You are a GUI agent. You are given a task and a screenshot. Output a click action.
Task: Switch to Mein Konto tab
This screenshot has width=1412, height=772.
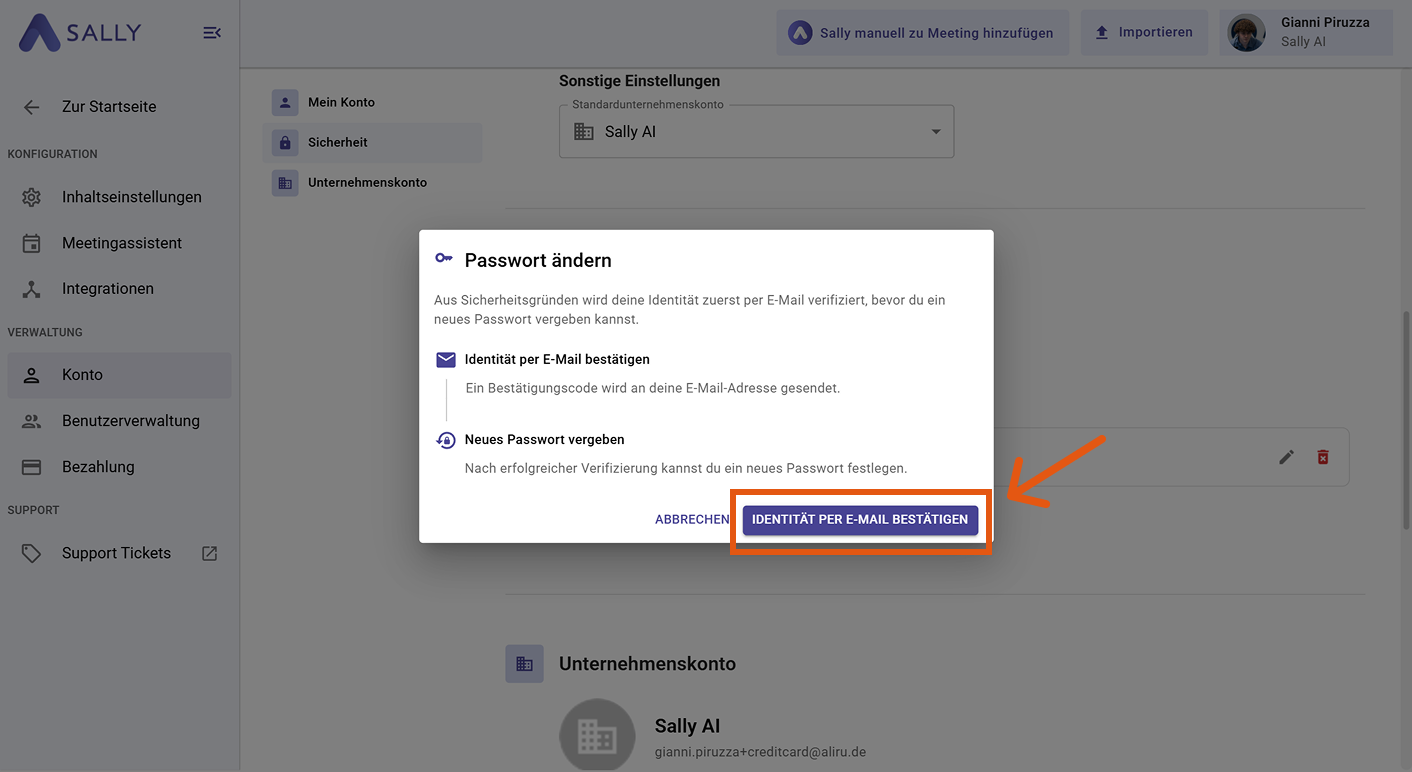341,102
